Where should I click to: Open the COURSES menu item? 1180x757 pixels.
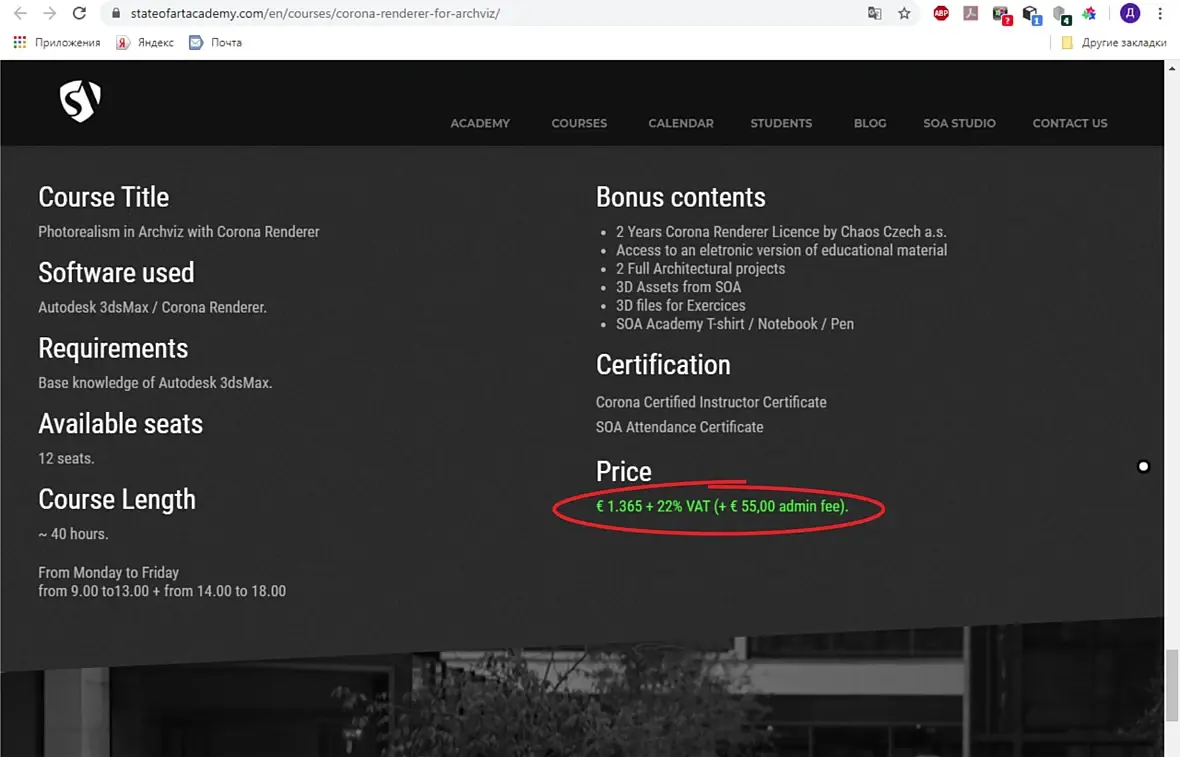[579, 123]
